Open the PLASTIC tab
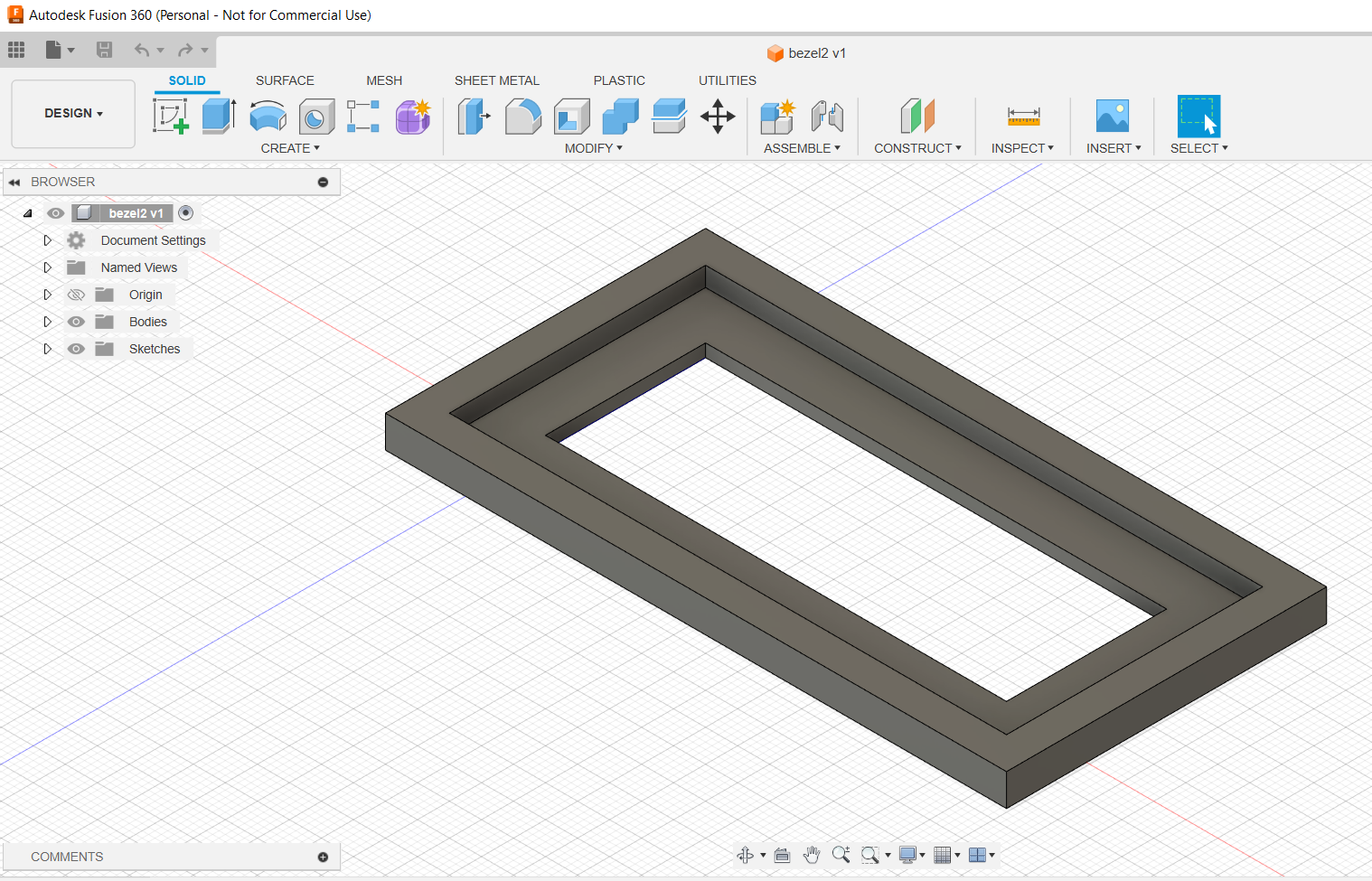Screen dimensions: 1372x881 click(619, 80)
